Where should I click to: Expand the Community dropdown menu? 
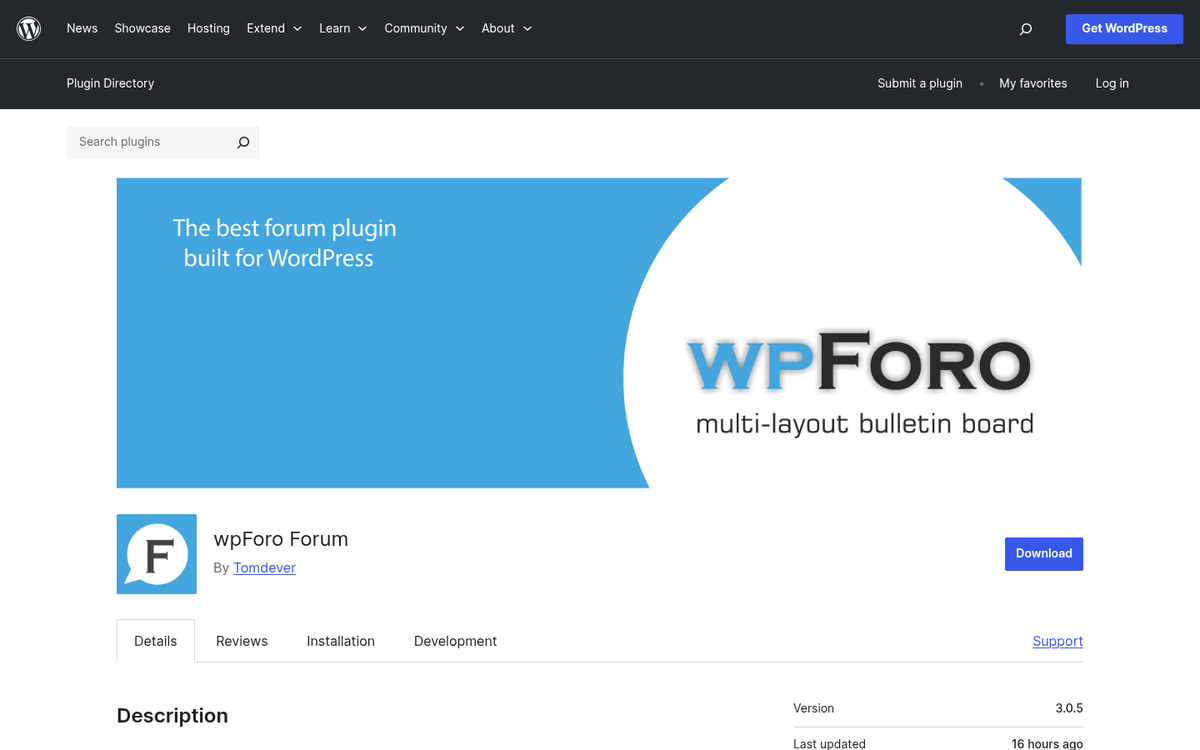423,28
